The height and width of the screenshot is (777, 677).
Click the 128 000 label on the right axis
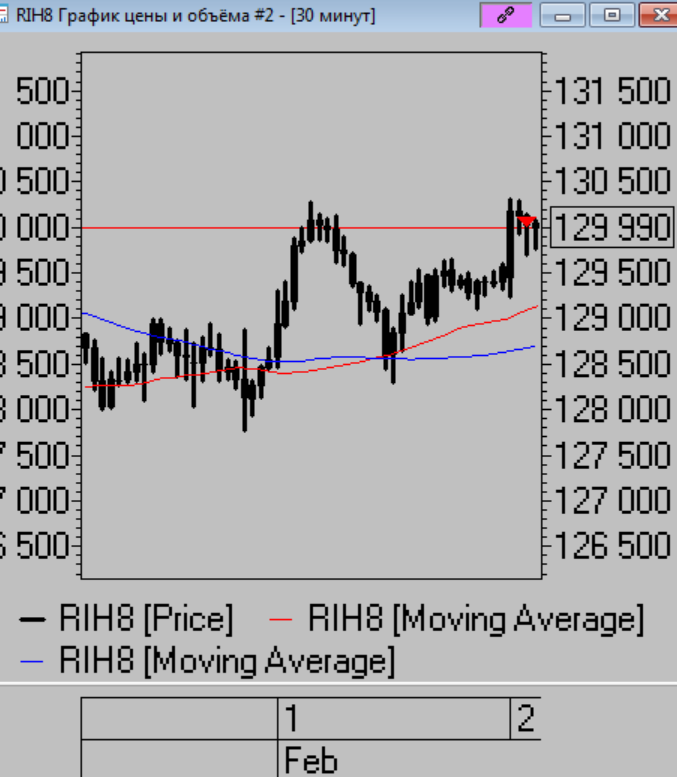tap(612, 409)
